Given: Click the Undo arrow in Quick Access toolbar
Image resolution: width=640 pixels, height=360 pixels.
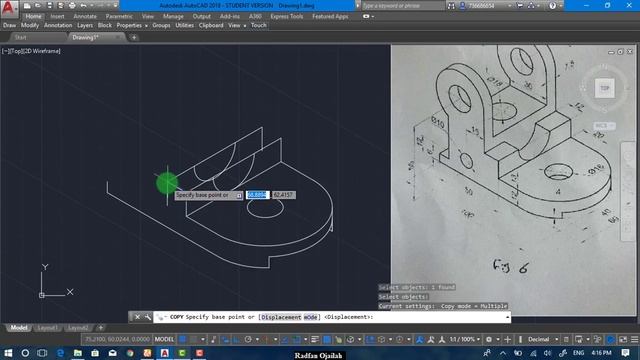Looking at the screenshot, I should (83, 6).
